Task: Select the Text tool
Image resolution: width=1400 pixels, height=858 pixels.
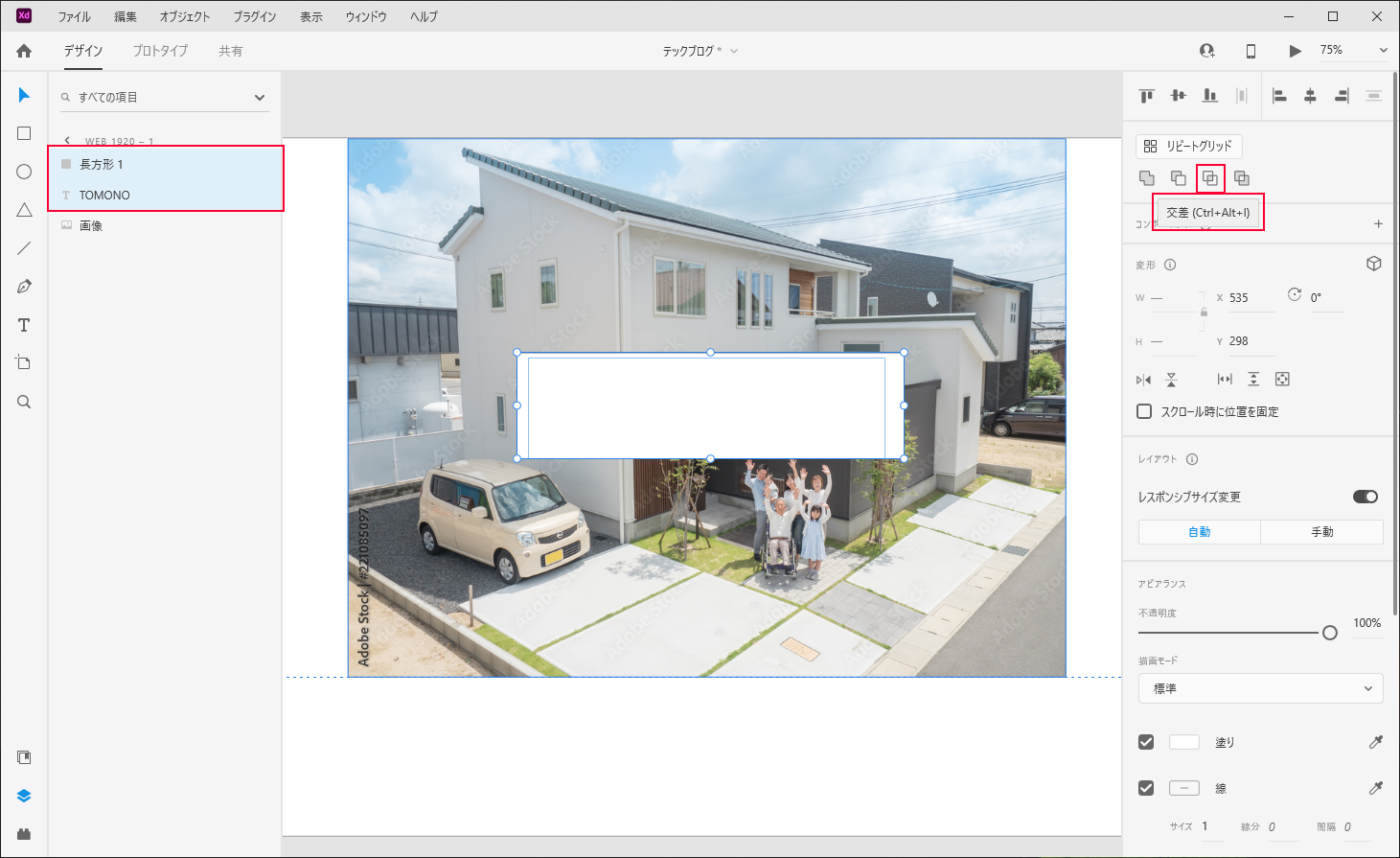Action: tap(23, 325)
